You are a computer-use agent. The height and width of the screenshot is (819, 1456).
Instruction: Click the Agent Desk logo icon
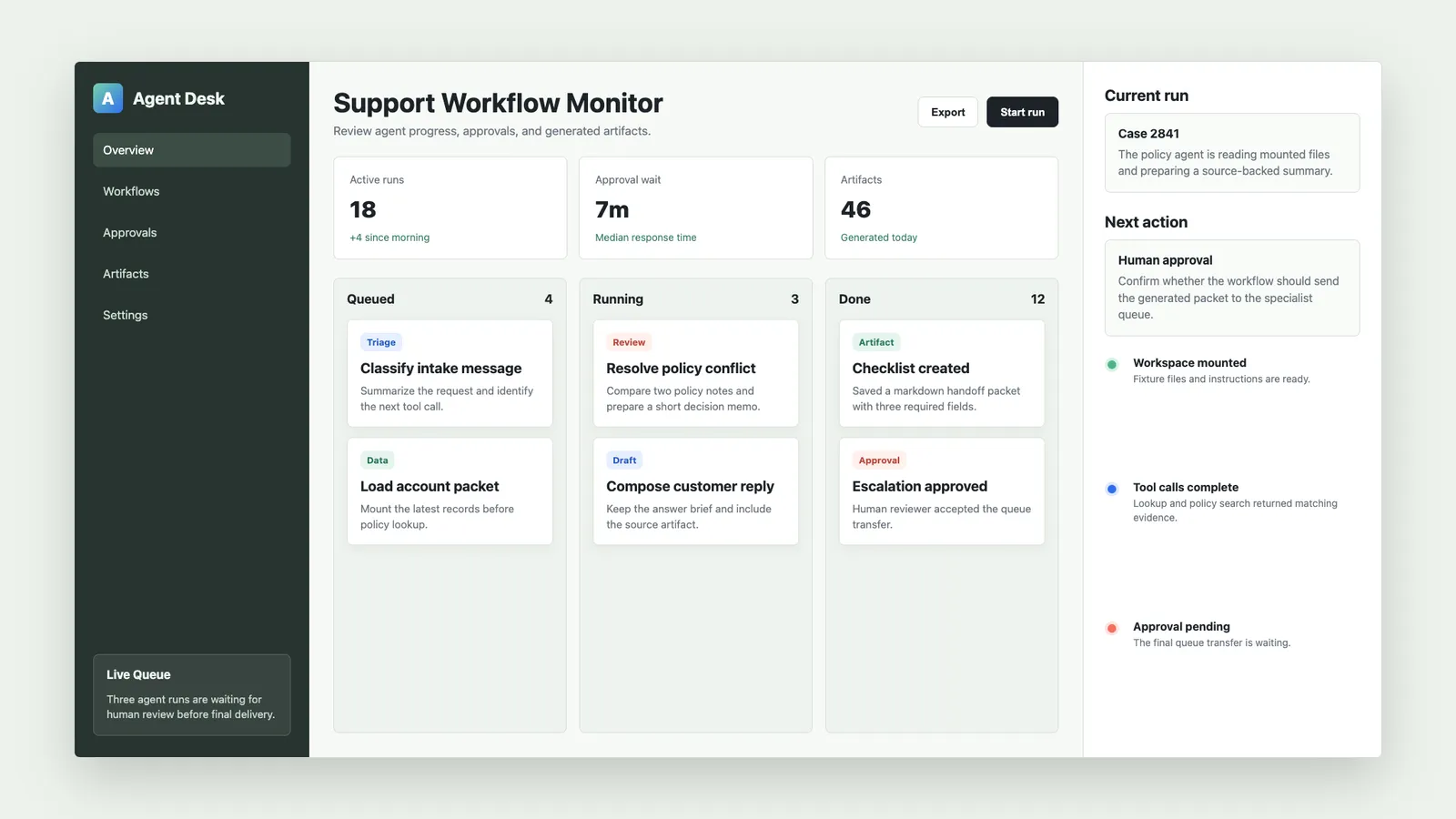coord(107,98)
